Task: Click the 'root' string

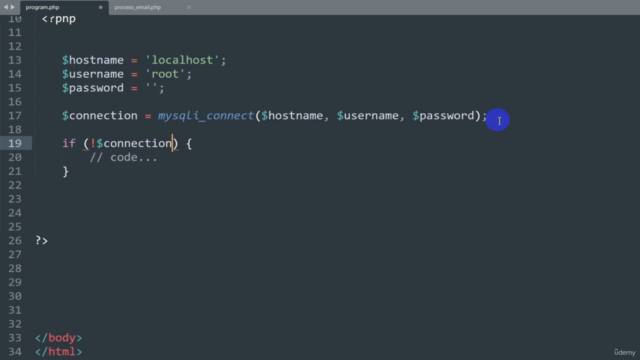Action: click(165, 74)
